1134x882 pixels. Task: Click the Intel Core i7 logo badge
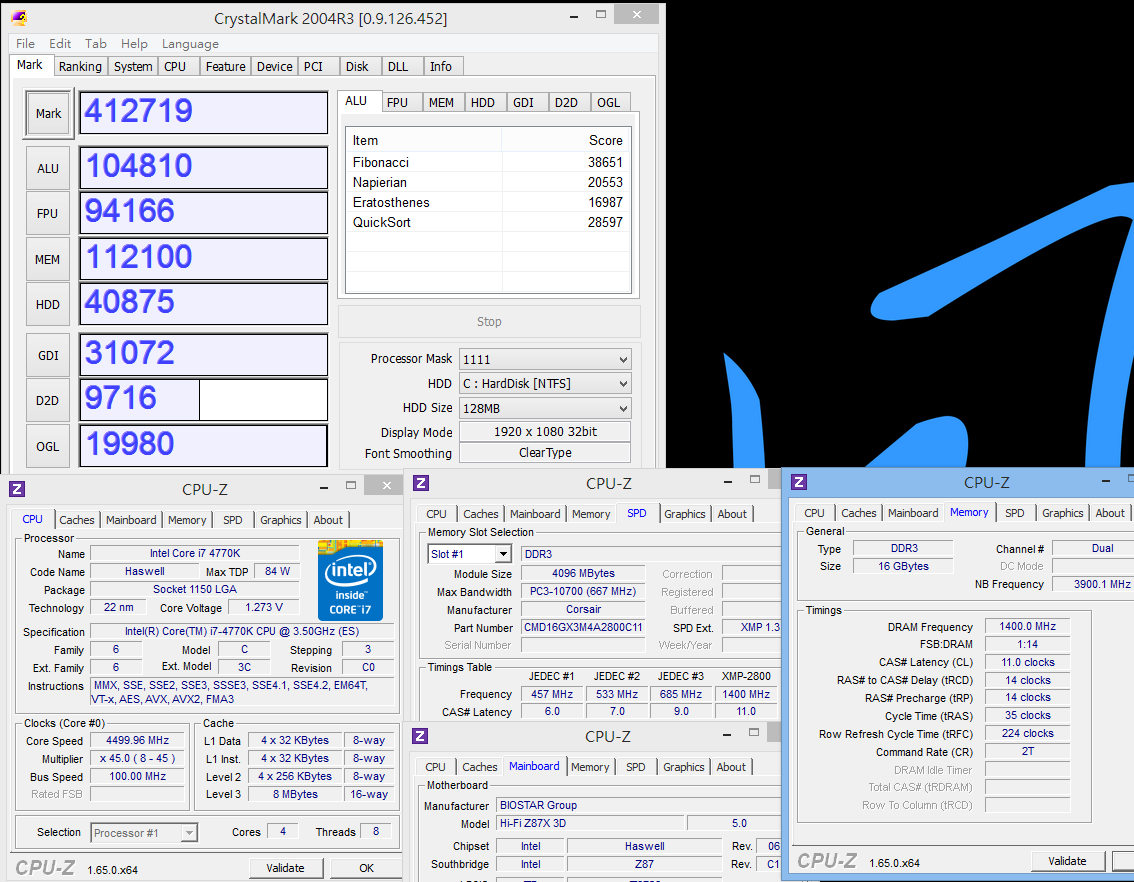pyautogui.click(x=350, y=580)
